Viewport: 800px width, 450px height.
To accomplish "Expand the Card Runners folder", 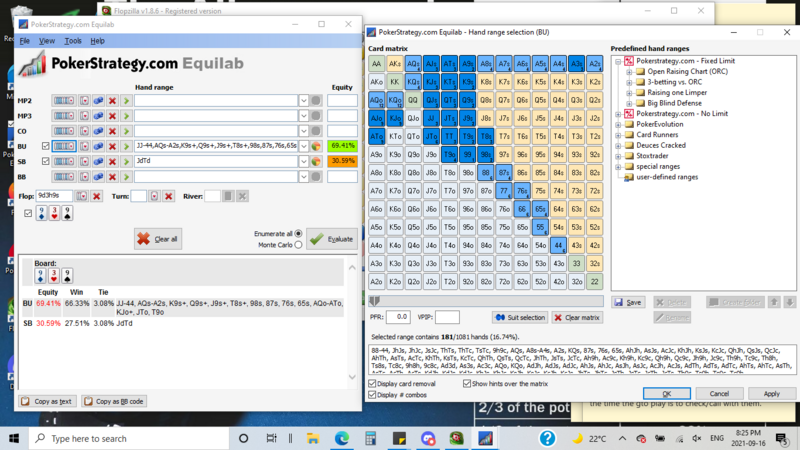I will 618,135.
